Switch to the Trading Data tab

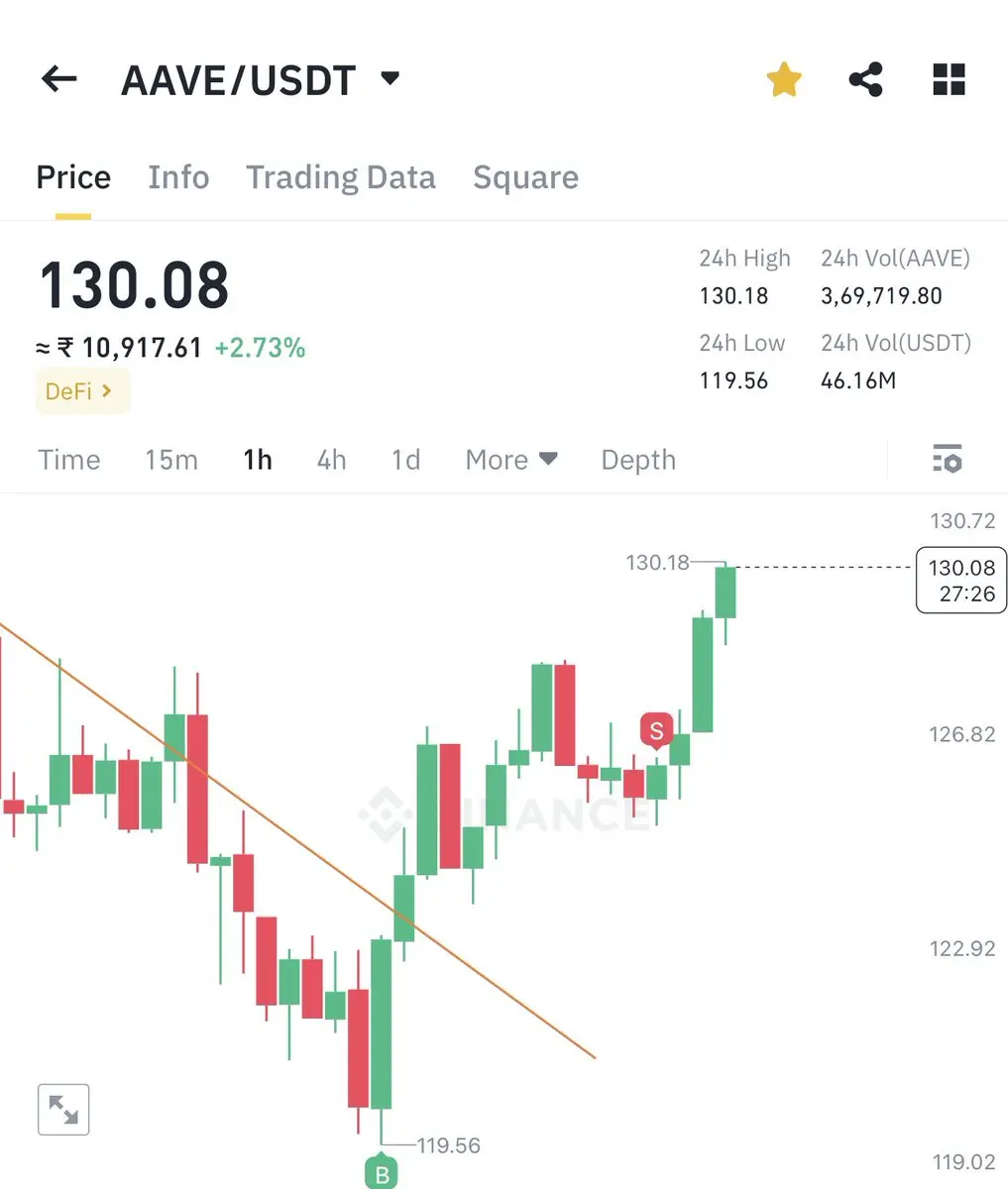tap(340, 177)
